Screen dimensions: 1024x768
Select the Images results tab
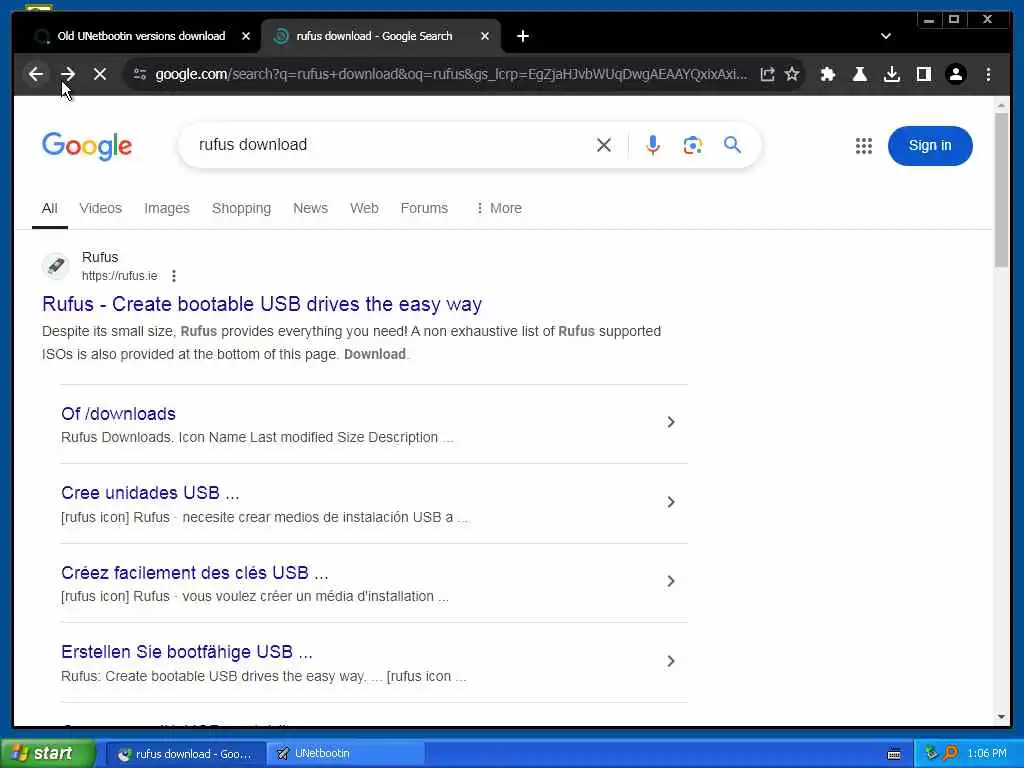coord(167,208)
